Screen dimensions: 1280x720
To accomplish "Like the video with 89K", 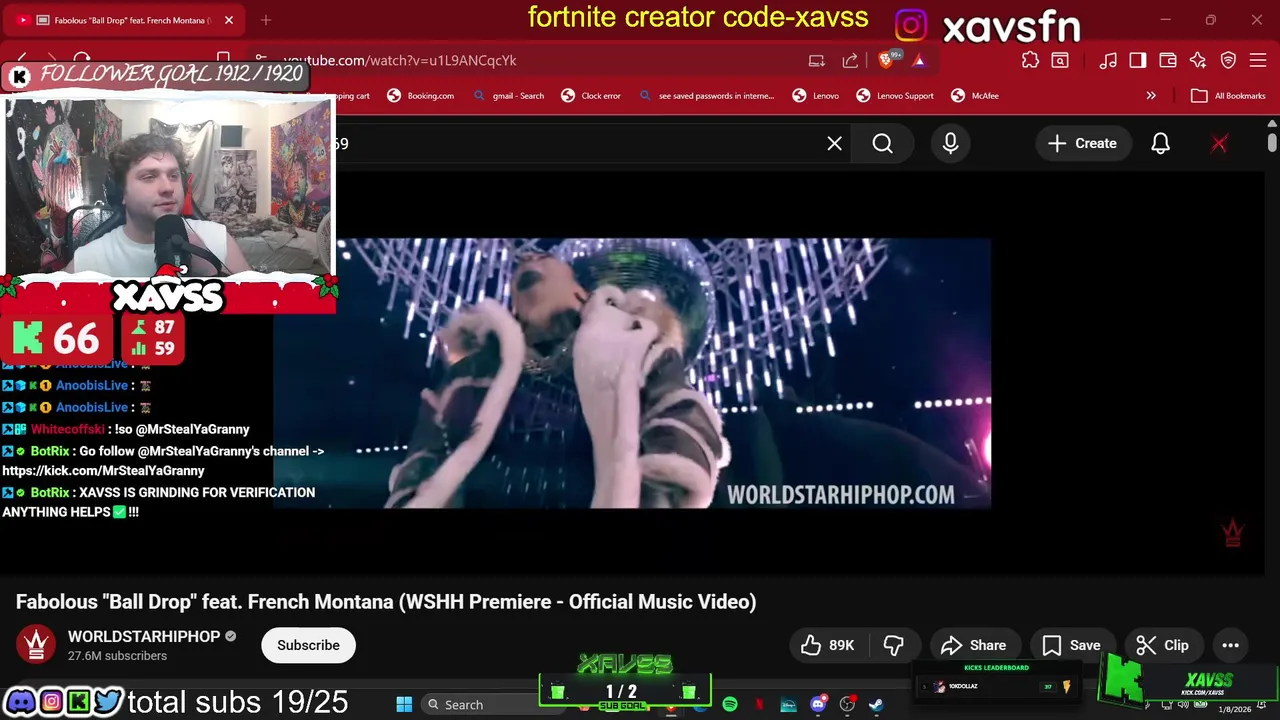I will pos(828,646).
